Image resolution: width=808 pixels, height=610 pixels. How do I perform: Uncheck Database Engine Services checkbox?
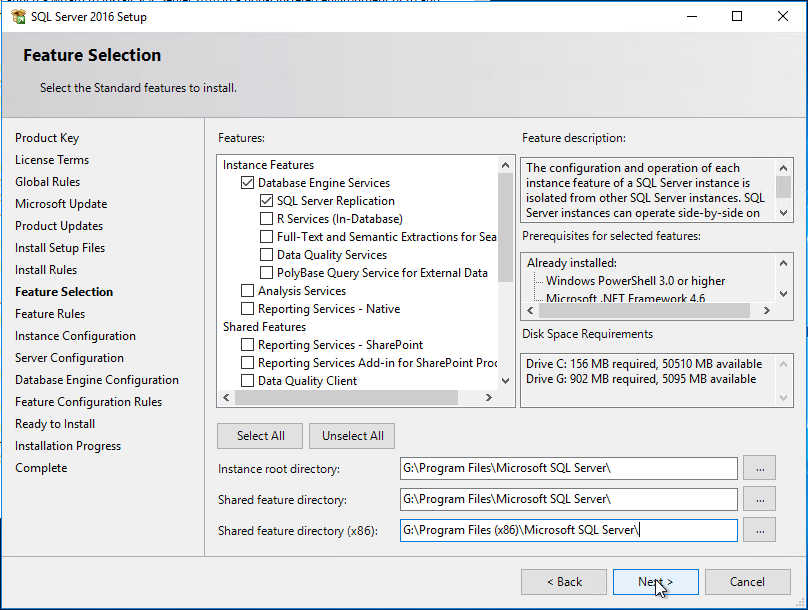tap(247, 183)
